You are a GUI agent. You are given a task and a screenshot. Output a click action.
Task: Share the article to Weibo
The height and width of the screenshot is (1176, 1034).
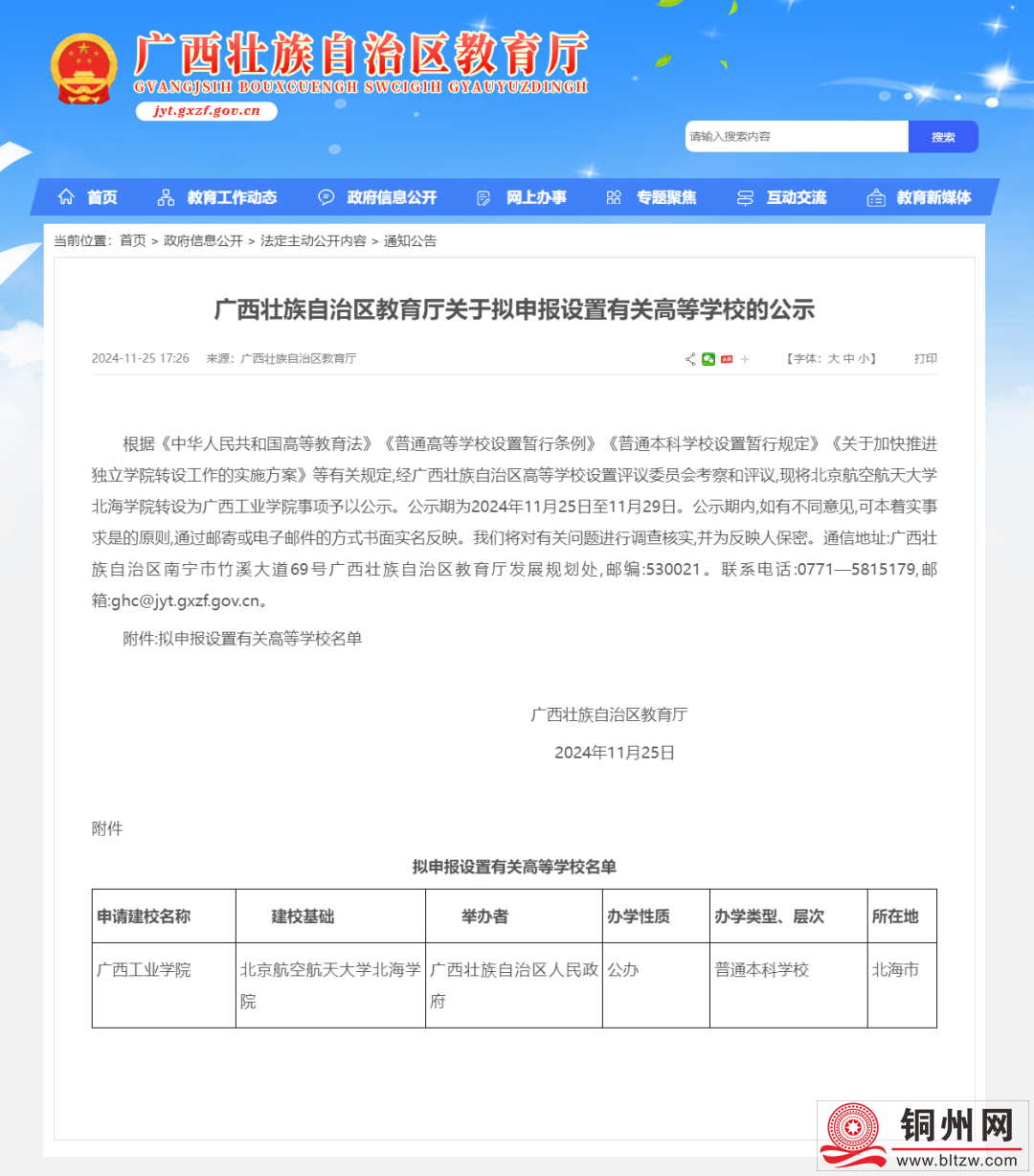(727, 359)
